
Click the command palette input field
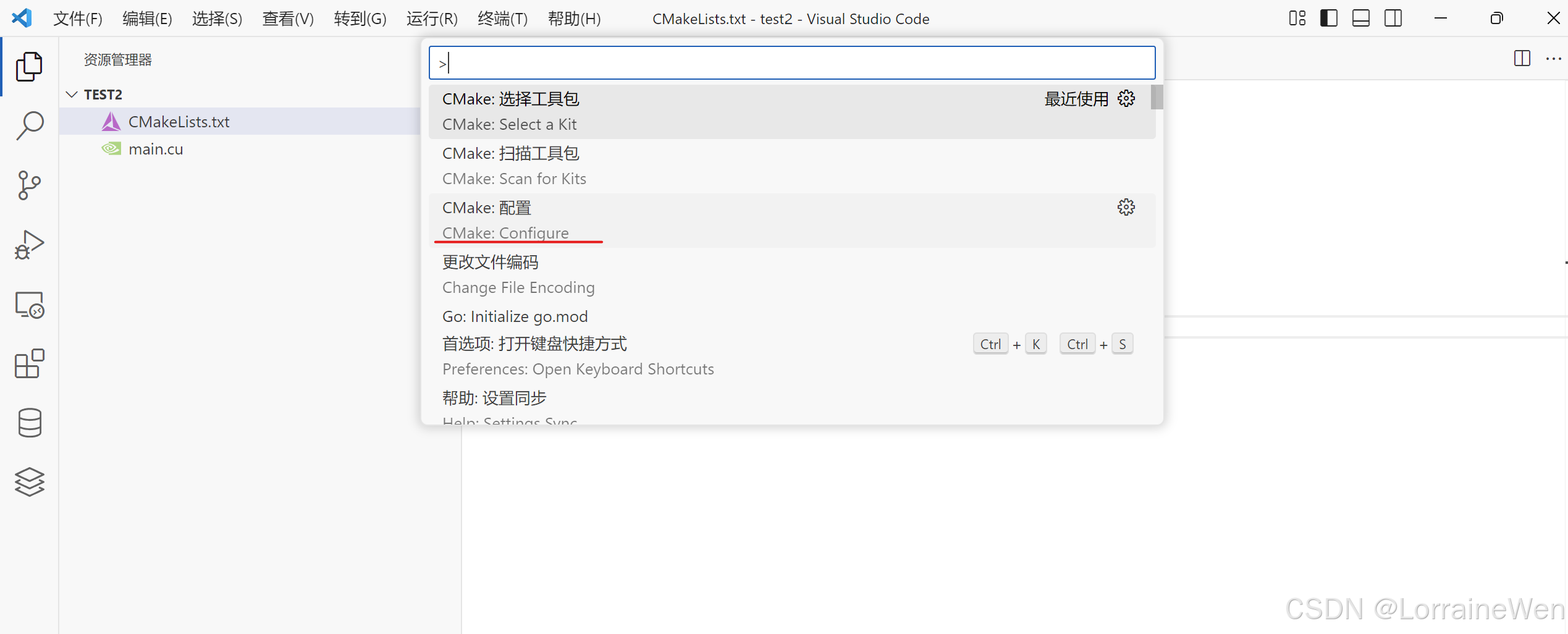pos(792,63)
